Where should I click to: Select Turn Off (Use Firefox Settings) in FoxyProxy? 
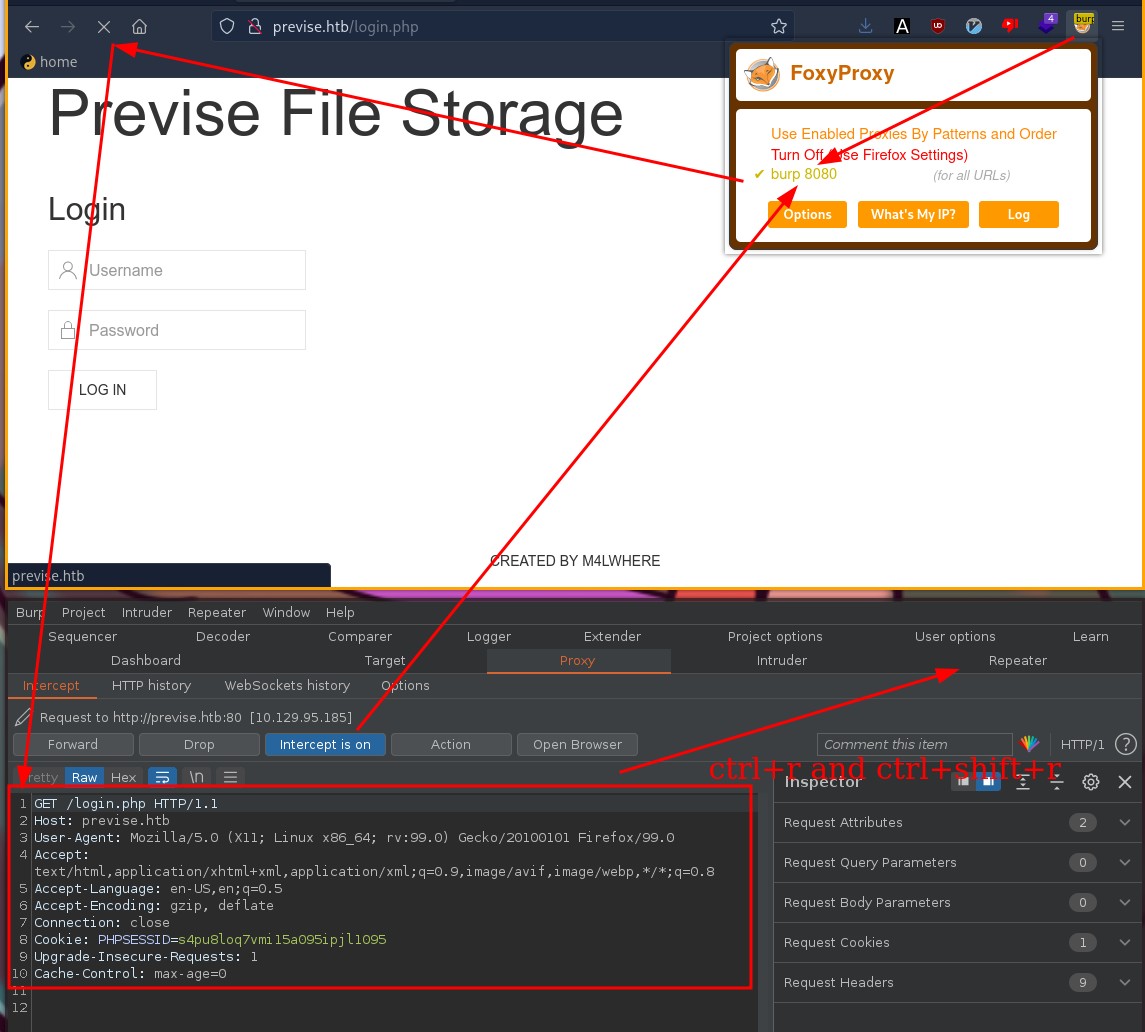(869, 155)
